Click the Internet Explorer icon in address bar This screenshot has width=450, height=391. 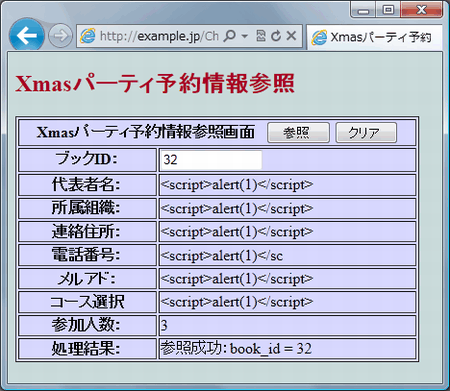(88, 36)
